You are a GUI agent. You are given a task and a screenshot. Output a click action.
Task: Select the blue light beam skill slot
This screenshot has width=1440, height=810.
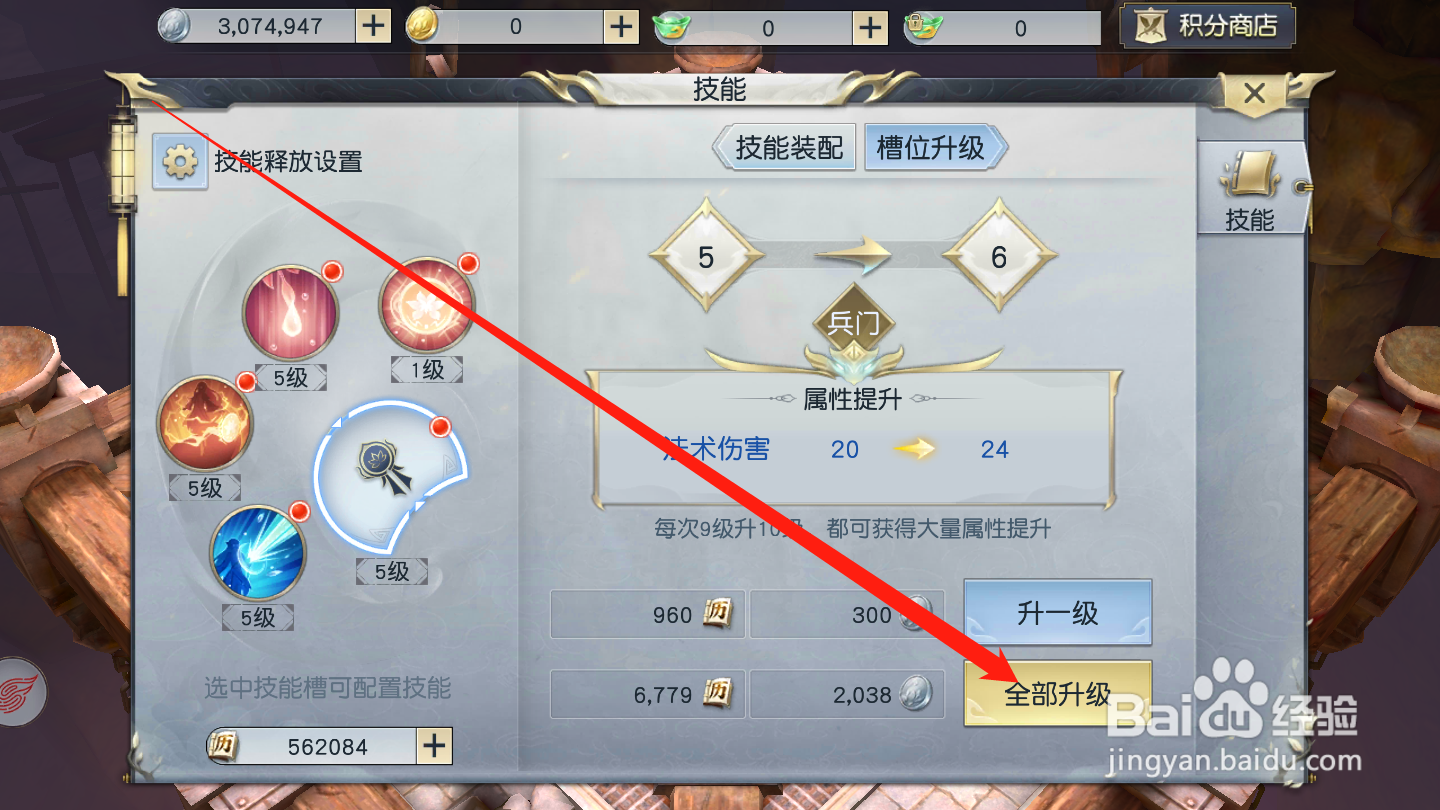pyautogui.click(x=258, y=553)
